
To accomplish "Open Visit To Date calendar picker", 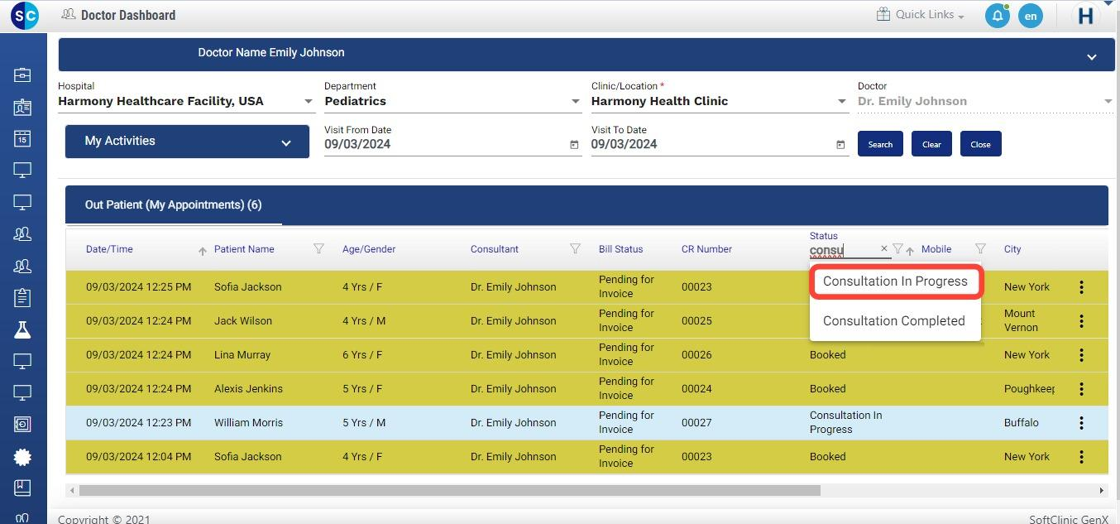I will [x=841, y=145].
